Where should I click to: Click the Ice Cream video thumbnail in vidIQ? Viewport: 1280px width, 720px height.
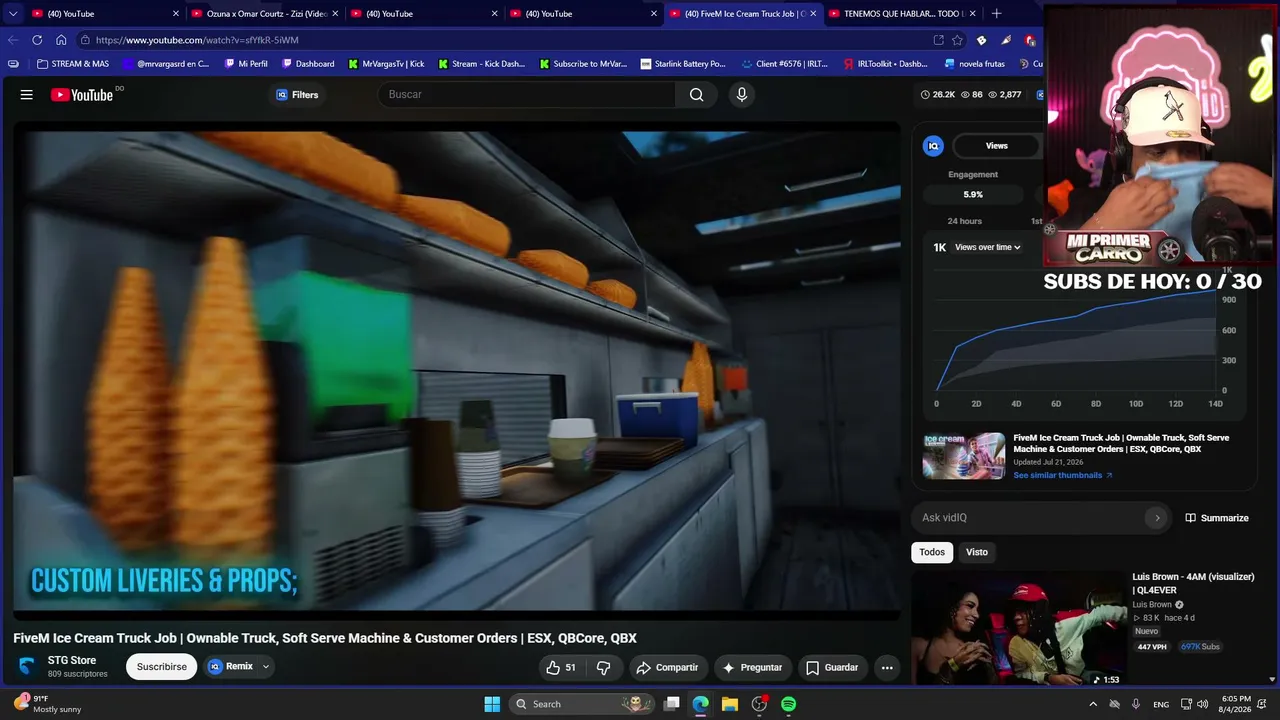964,456
